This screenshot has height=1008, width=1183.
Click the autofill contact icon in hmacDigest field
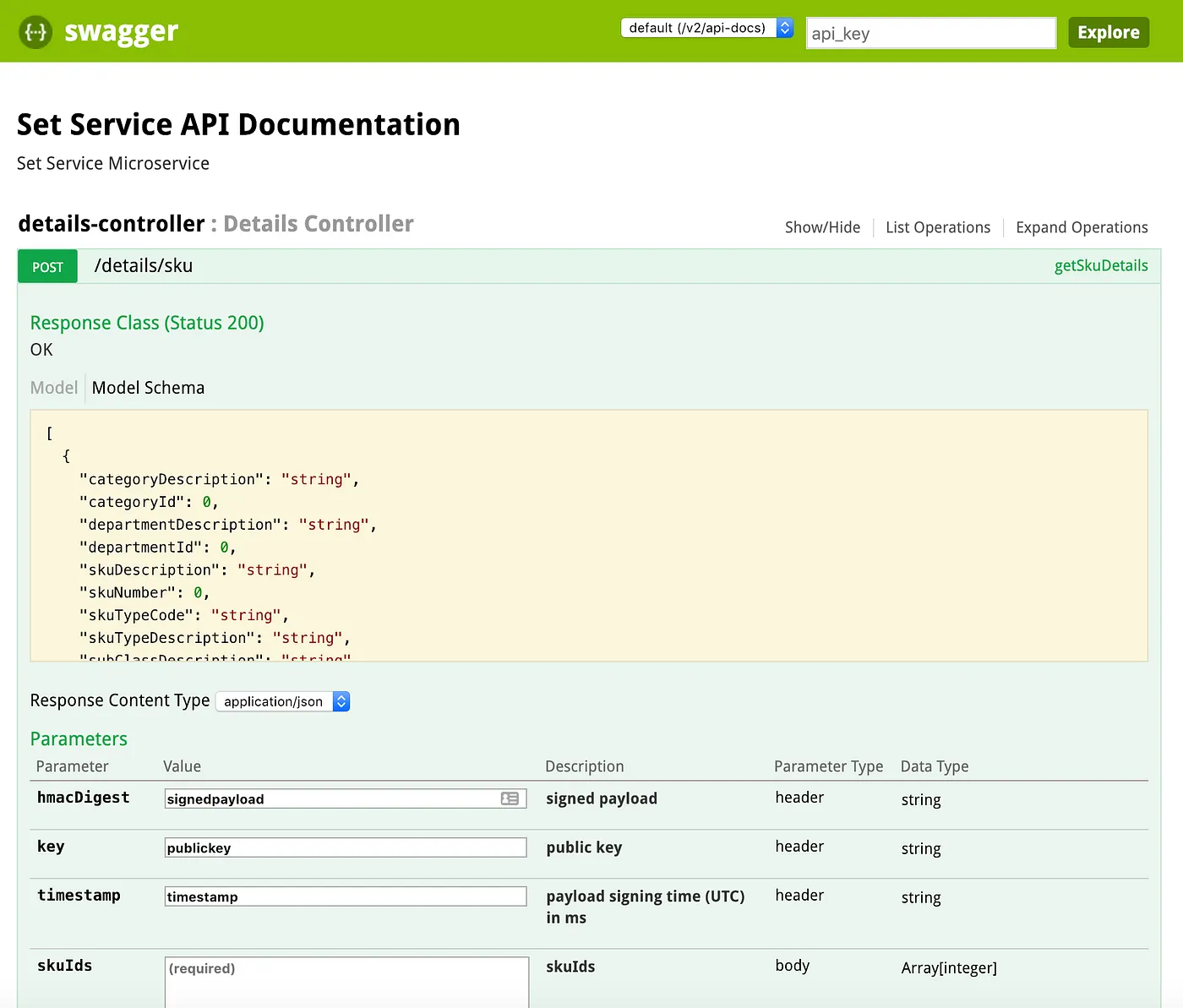pos(510,798)
